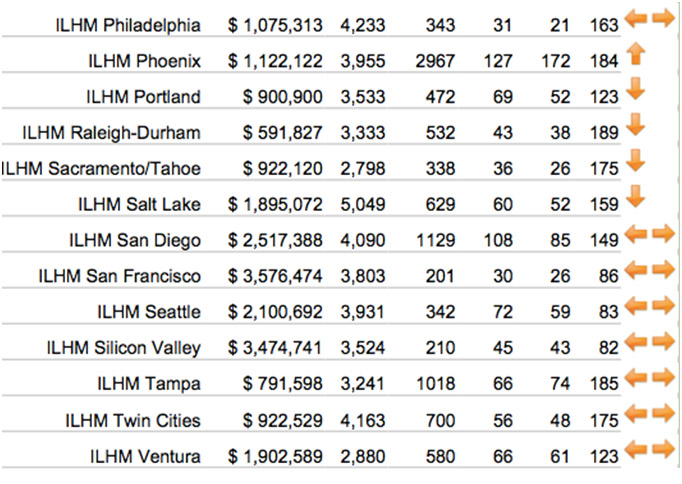Image resolution: width=682 pixels, height=484 pixels.
Task: Click the right arrow icon for ILHM Philadelphia
Action: (663, 19)
